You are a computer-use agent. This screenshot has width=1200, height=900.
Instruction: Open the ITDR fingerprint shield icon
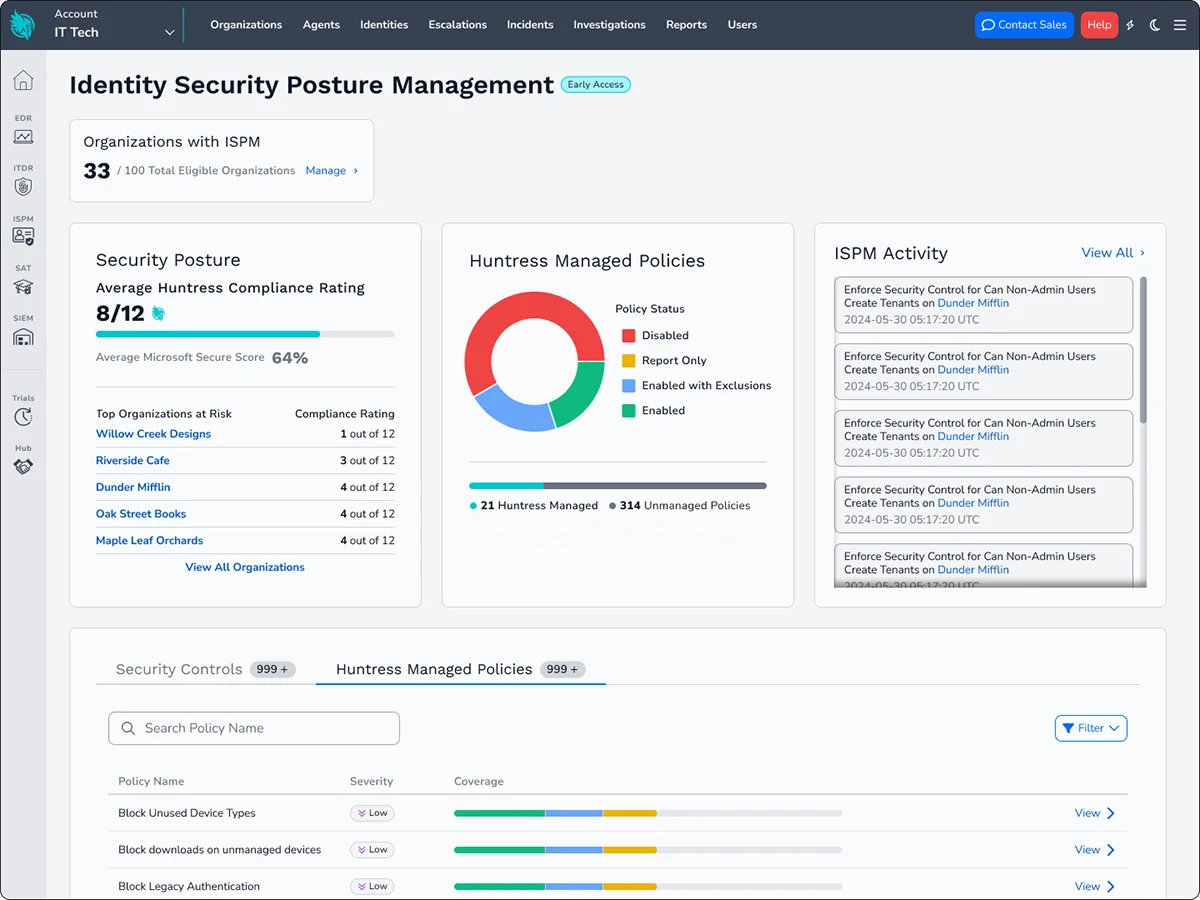point(23,186)
